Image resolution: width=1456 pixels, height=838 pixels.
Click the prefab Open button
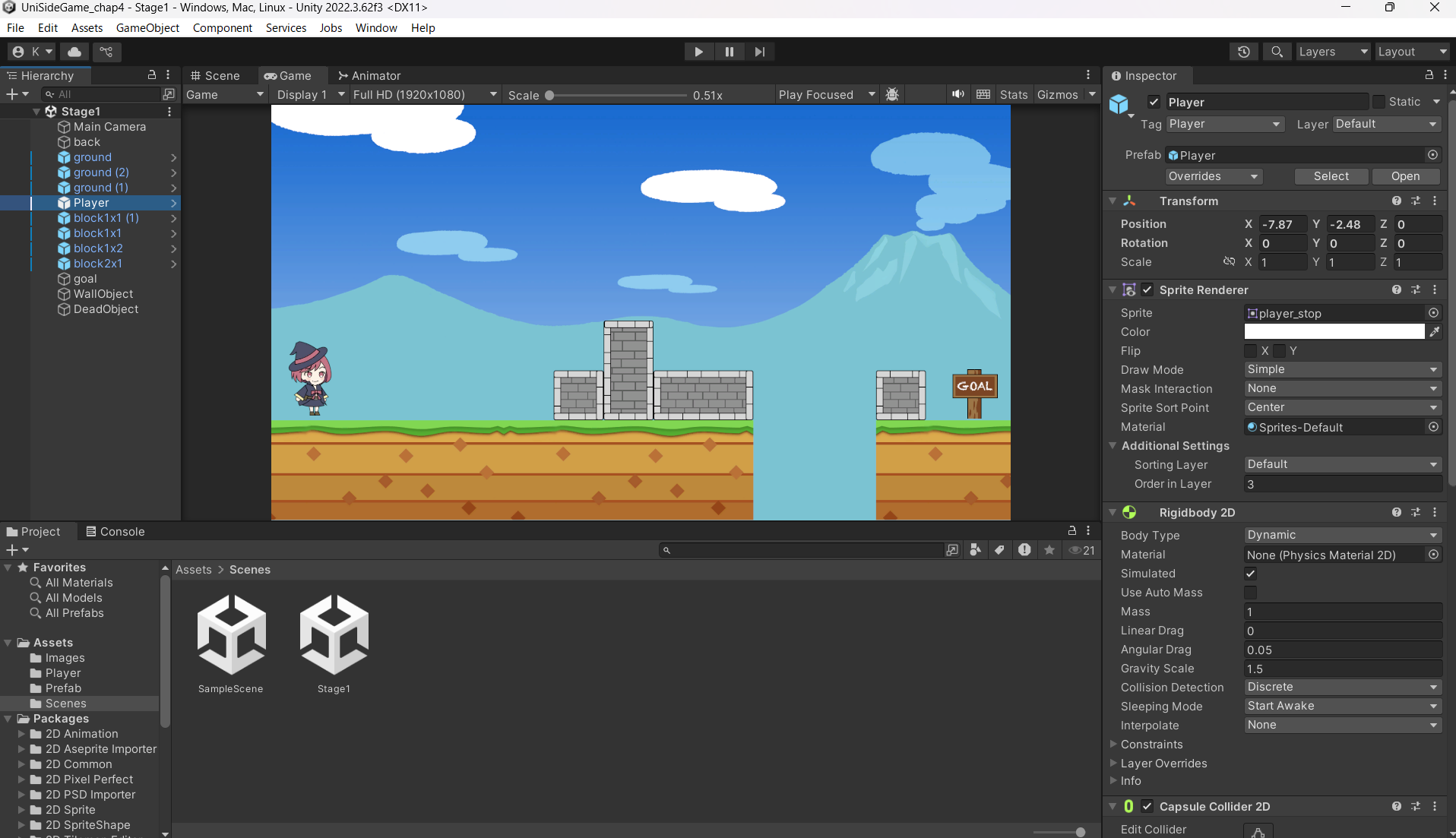(1405, 176)
